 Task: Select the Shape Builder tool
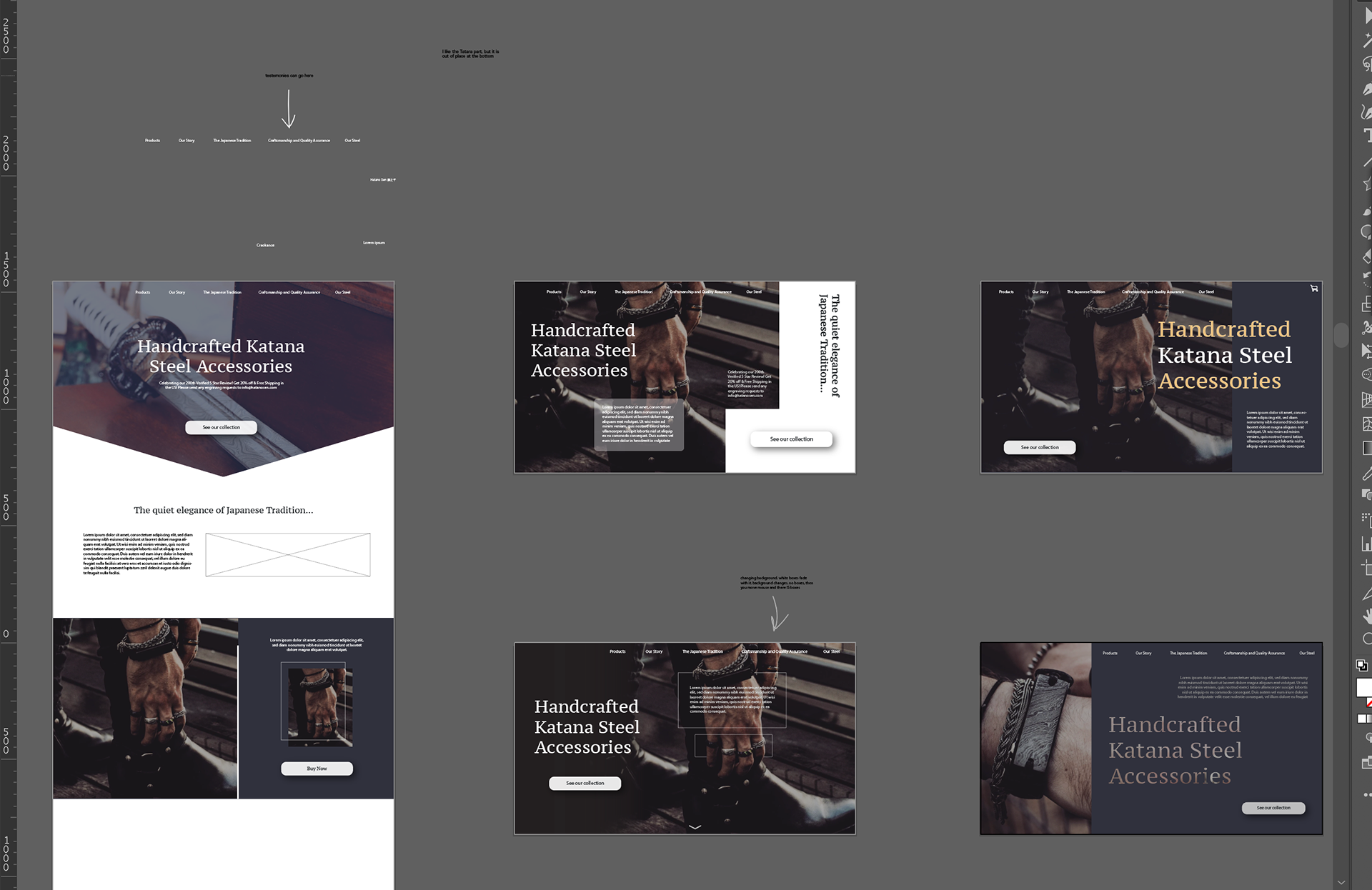pyautogui.click(x=1366, y=375)
